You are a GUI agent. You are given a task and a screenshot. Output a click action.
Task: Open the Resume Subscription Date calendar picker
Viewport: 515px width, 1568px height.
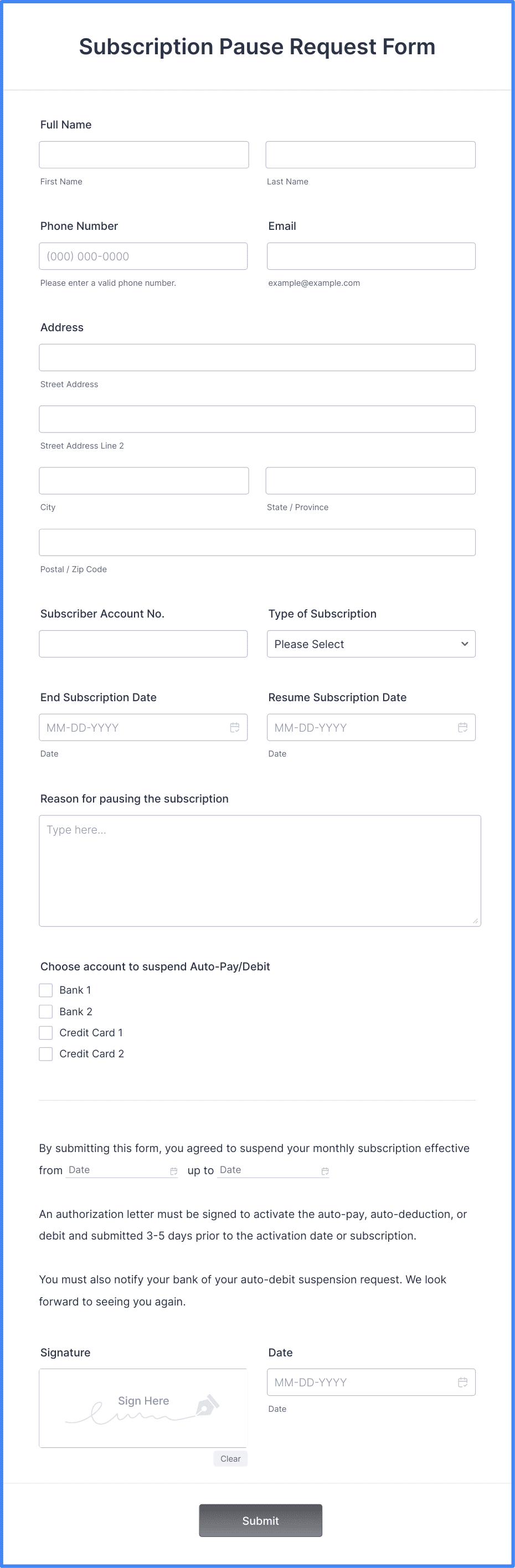tap(462, 727)
